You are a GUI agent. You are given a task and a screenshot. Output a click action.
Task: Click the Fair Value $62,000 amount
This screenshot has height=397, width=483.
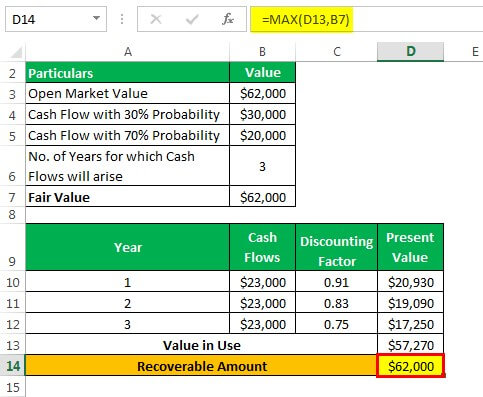tap(262, 197)
